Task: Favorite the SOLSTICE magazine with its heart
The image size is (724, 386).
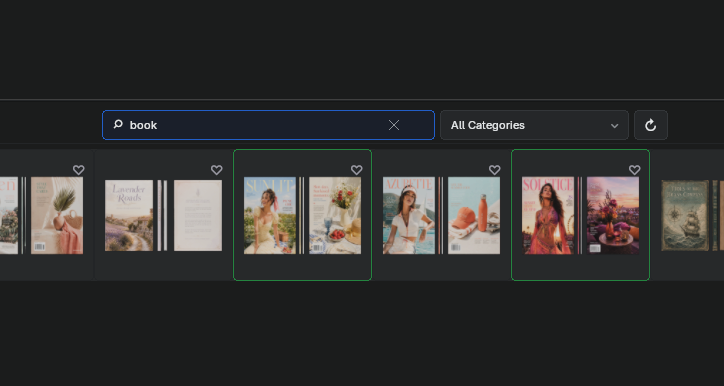Action: 635,170
